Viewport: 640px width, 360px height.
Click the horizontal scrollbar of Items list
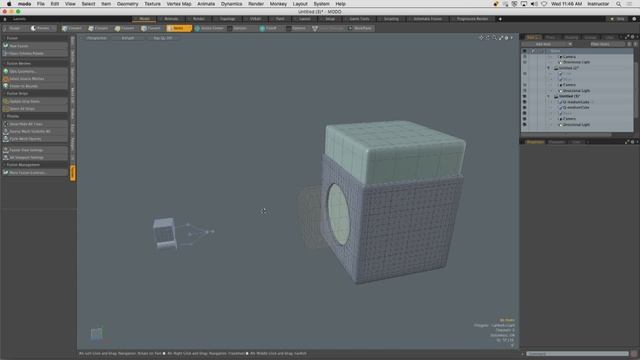pos(566,134)
